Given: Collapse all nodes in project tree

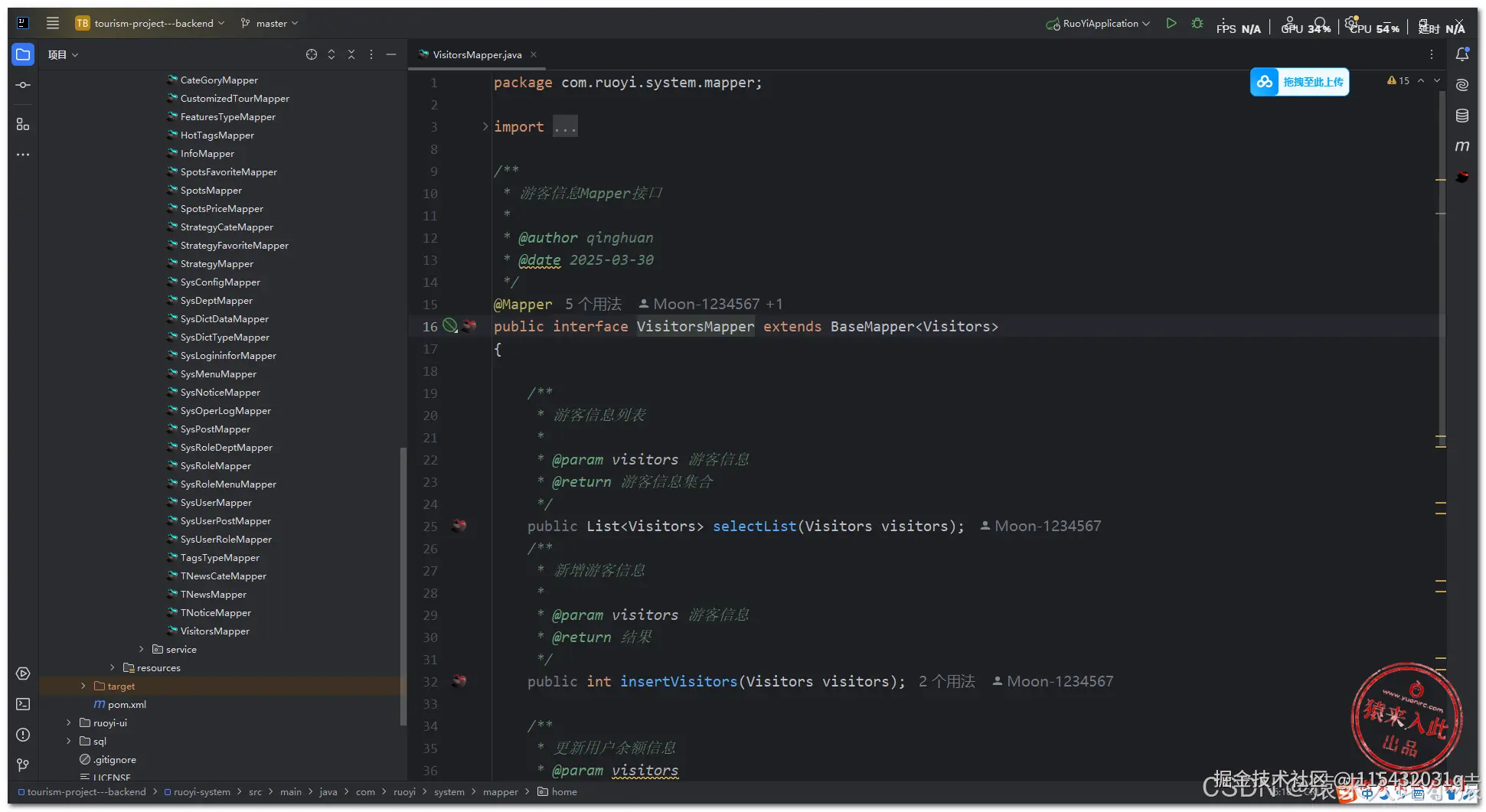Looking at the screenshot, I should 351,54.
